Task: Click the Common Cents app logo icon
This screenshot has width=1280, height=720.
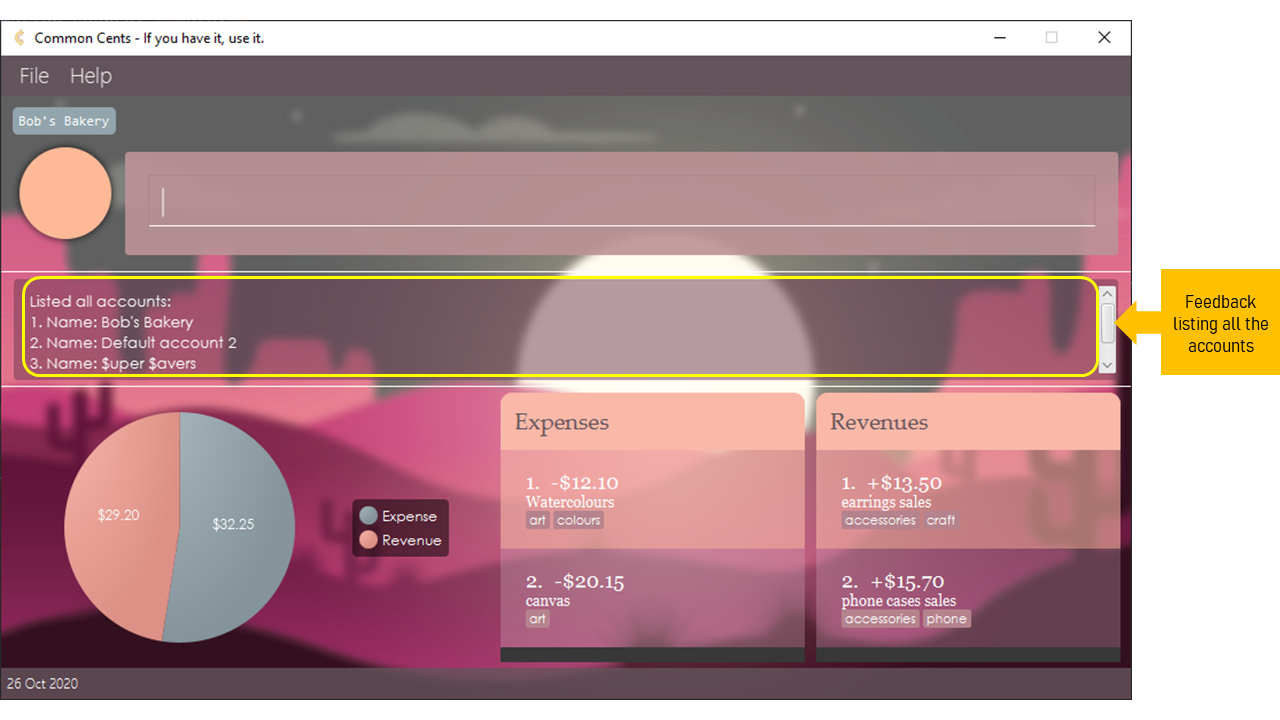Action: [19, 38]
